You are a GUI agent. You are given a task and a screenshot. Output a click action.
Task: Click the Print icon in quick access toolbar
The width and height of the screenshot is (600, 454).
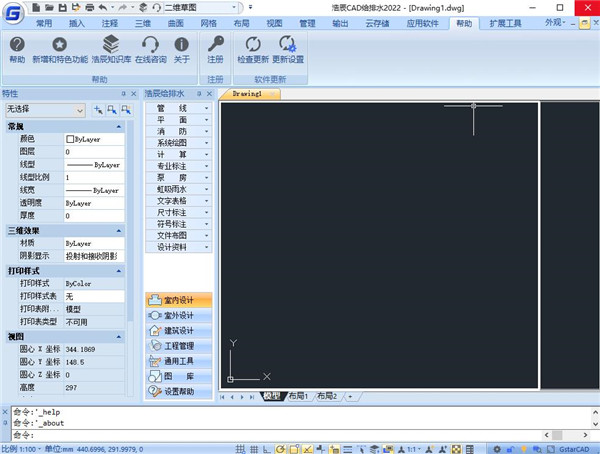click(x=89, y=7)
